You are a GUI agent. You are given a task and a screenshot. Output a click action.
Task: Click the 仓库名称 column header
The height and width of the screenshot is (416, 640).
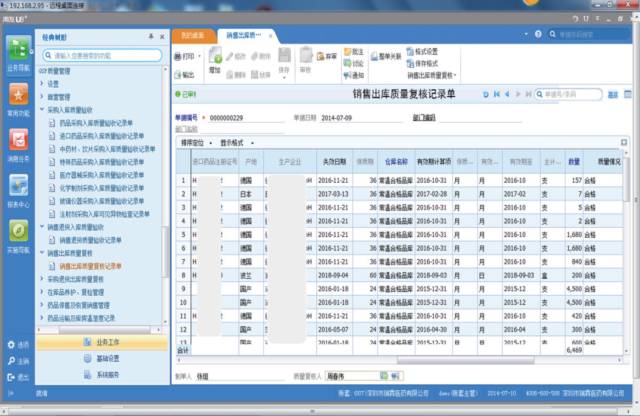point(396,162)
